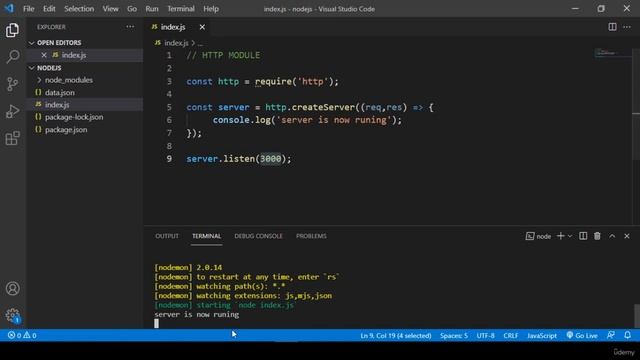Viewport: 640px width, 360px height.
Task: Open the node terminal shell indicator
Action: tap(538, 236)
